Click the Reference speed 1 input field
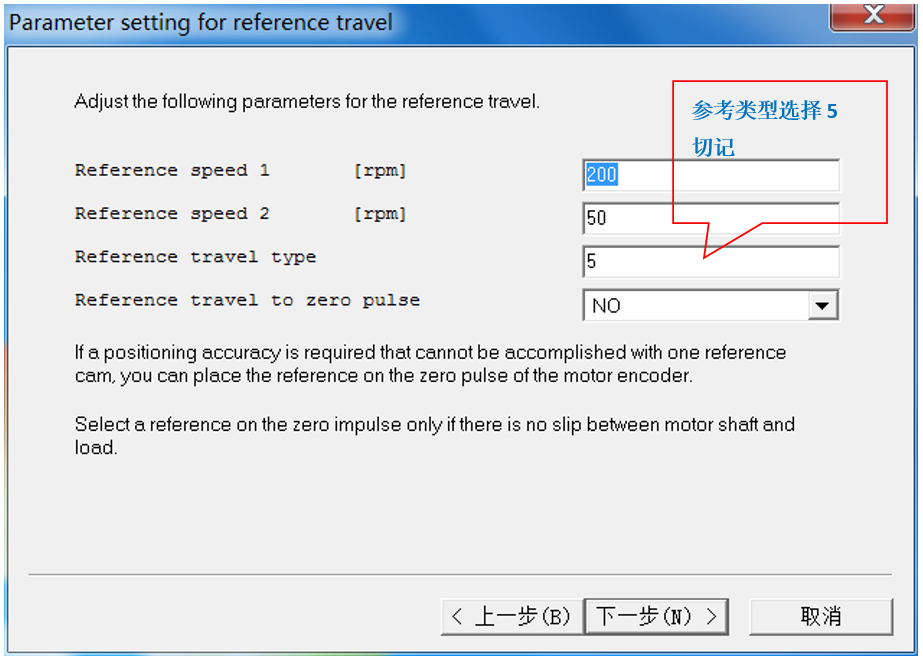The width and height of the screenshot is (923, 659). click(710, 175)
